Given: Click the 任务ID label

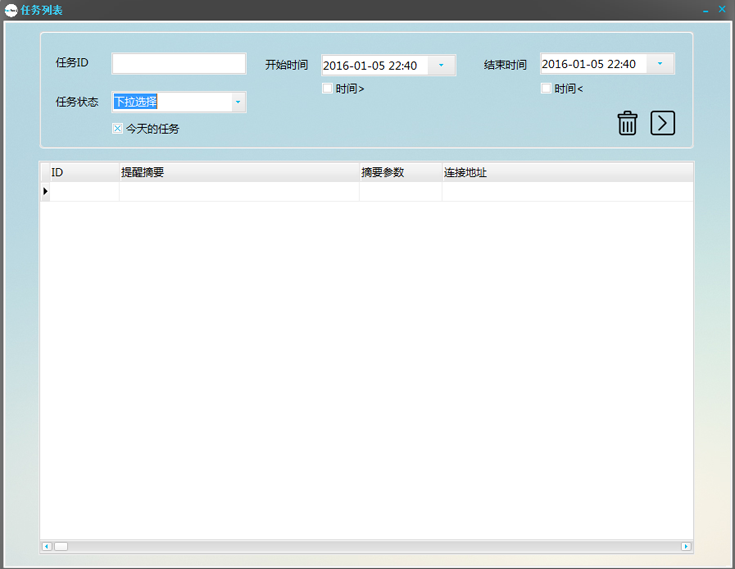Looking at the screenshot, I should tap(72, 62).
